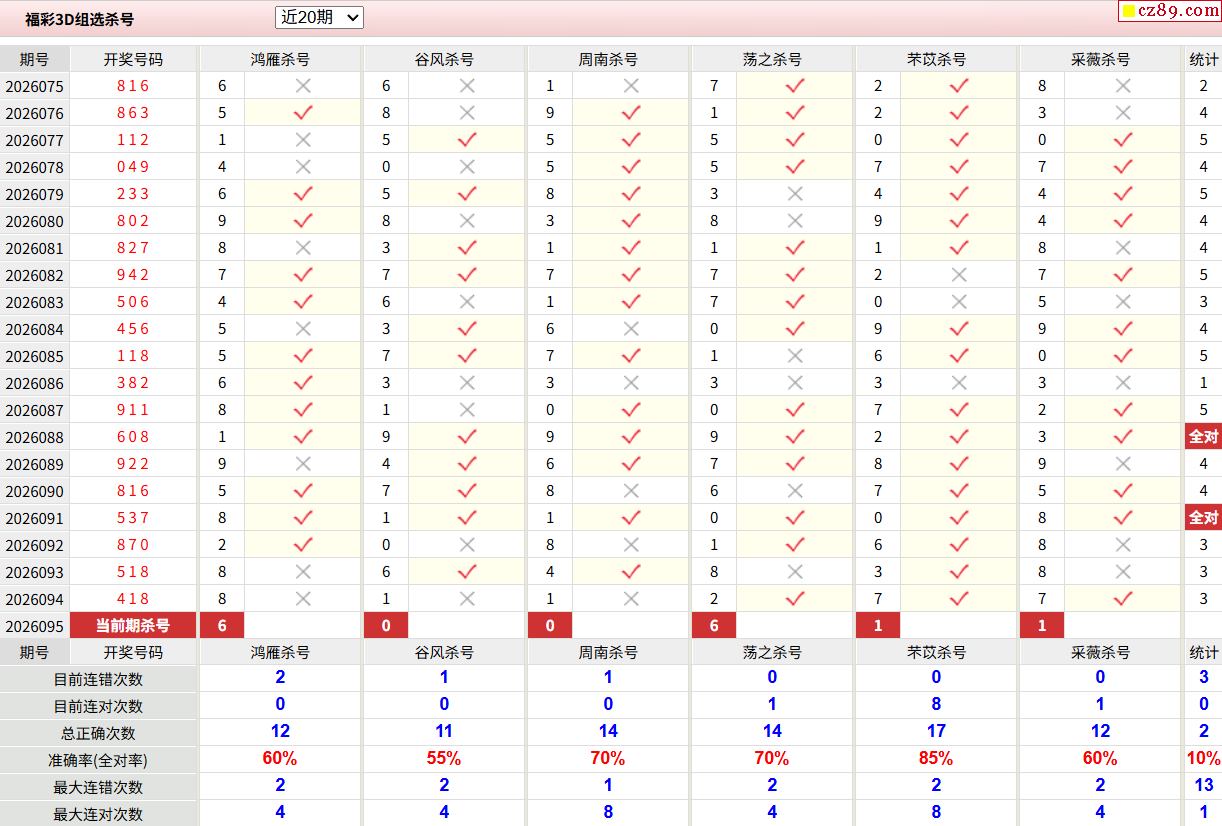1222x826 pixels.
Task: Select 鸿雁 current kill number in row 2026095
Action: point(222,626)
